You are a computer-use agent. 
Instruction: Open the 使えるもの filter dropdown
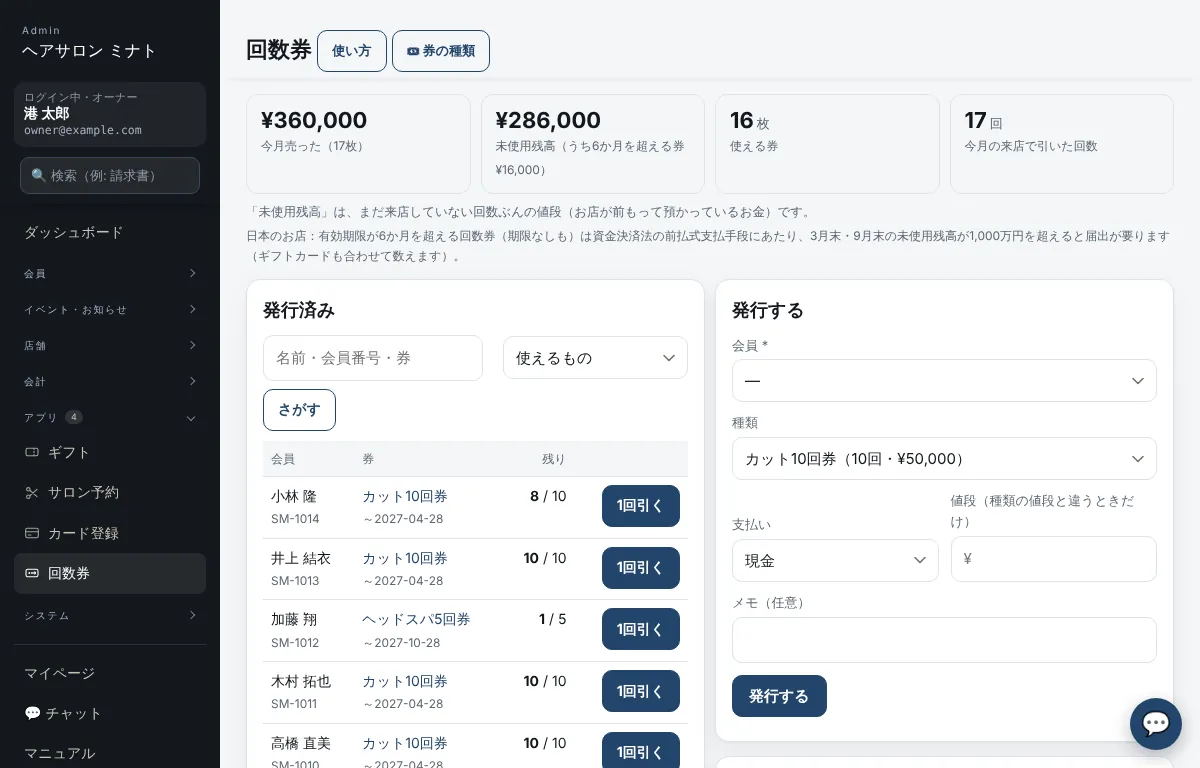point(595,358)
